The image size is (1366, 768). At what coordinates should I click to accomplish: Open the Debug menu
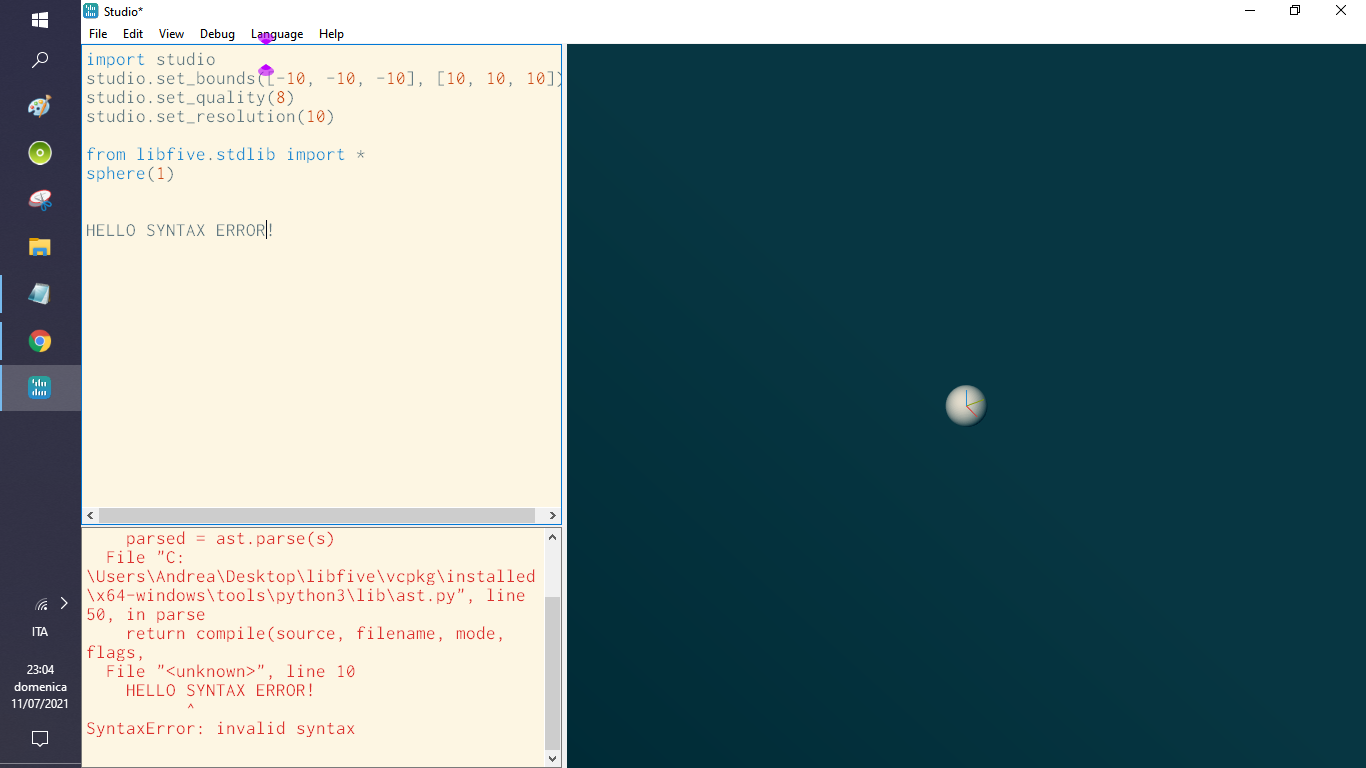point(217,33)
